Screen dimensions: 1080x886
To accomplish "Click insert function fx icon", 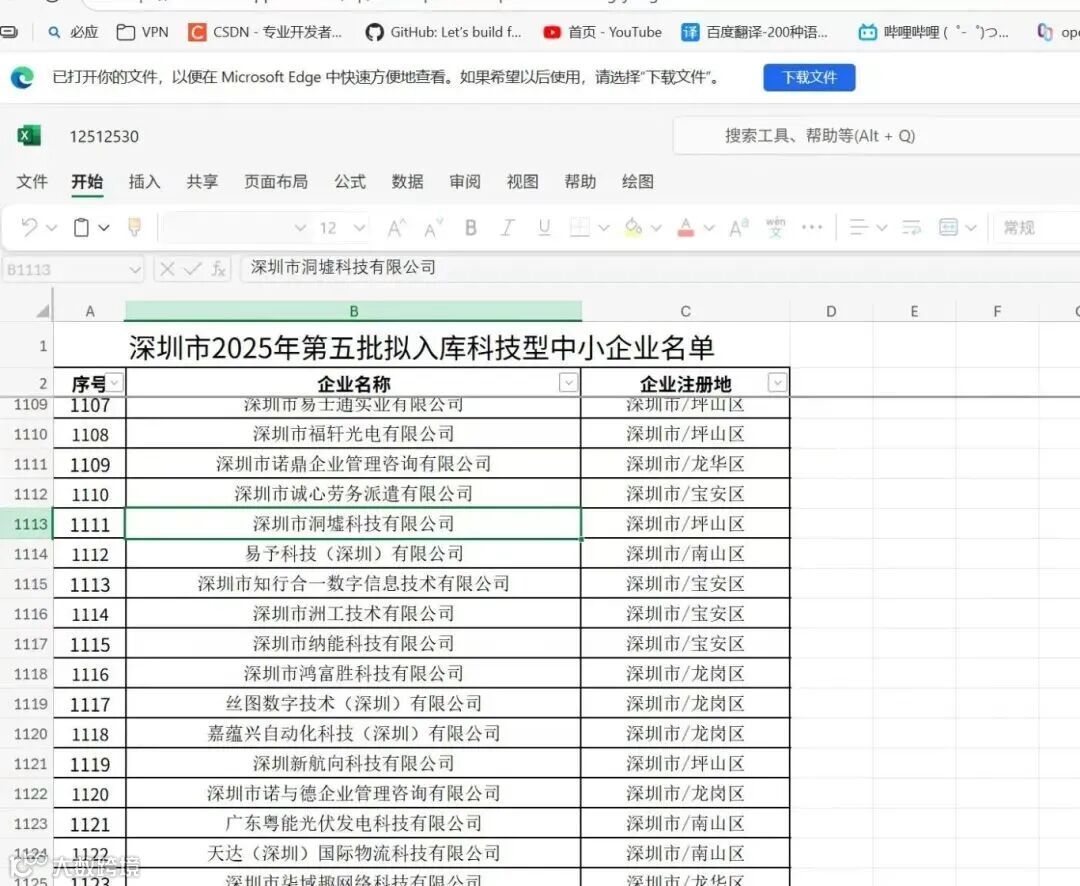I will (x=219, y=269).
